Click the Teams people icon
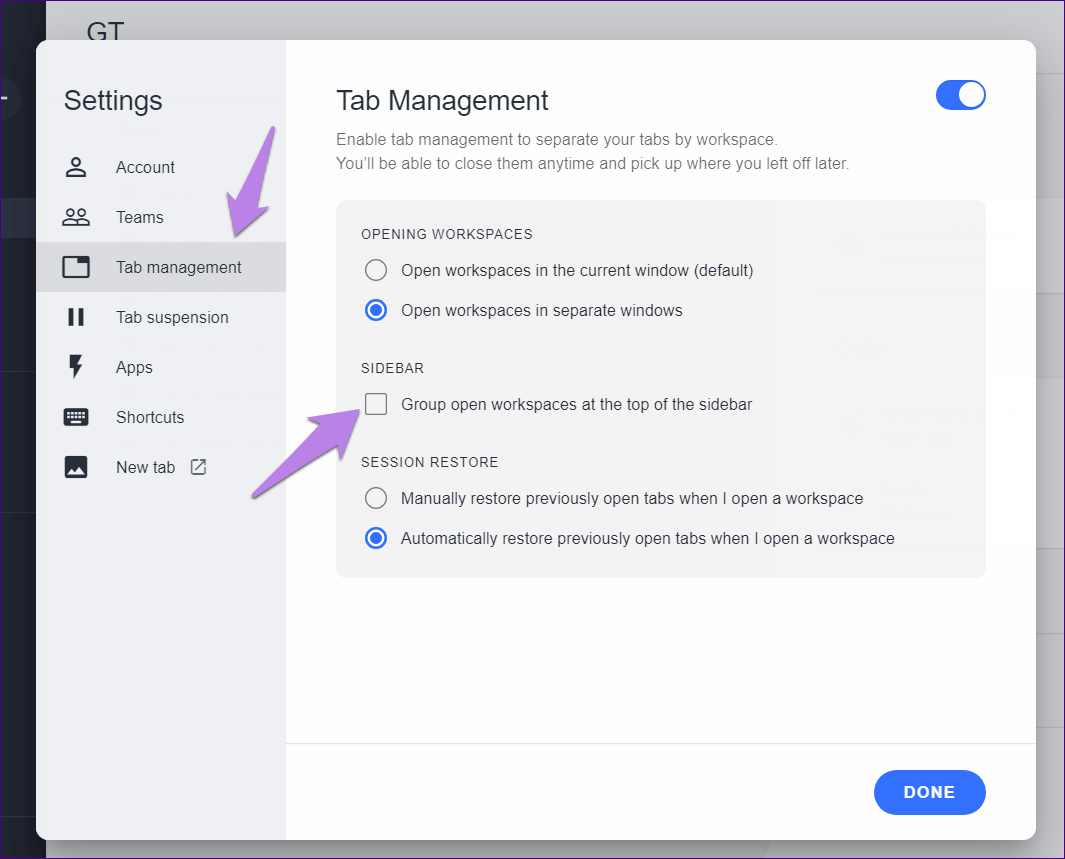1065x859 pixels. click(x=75, y=217)
